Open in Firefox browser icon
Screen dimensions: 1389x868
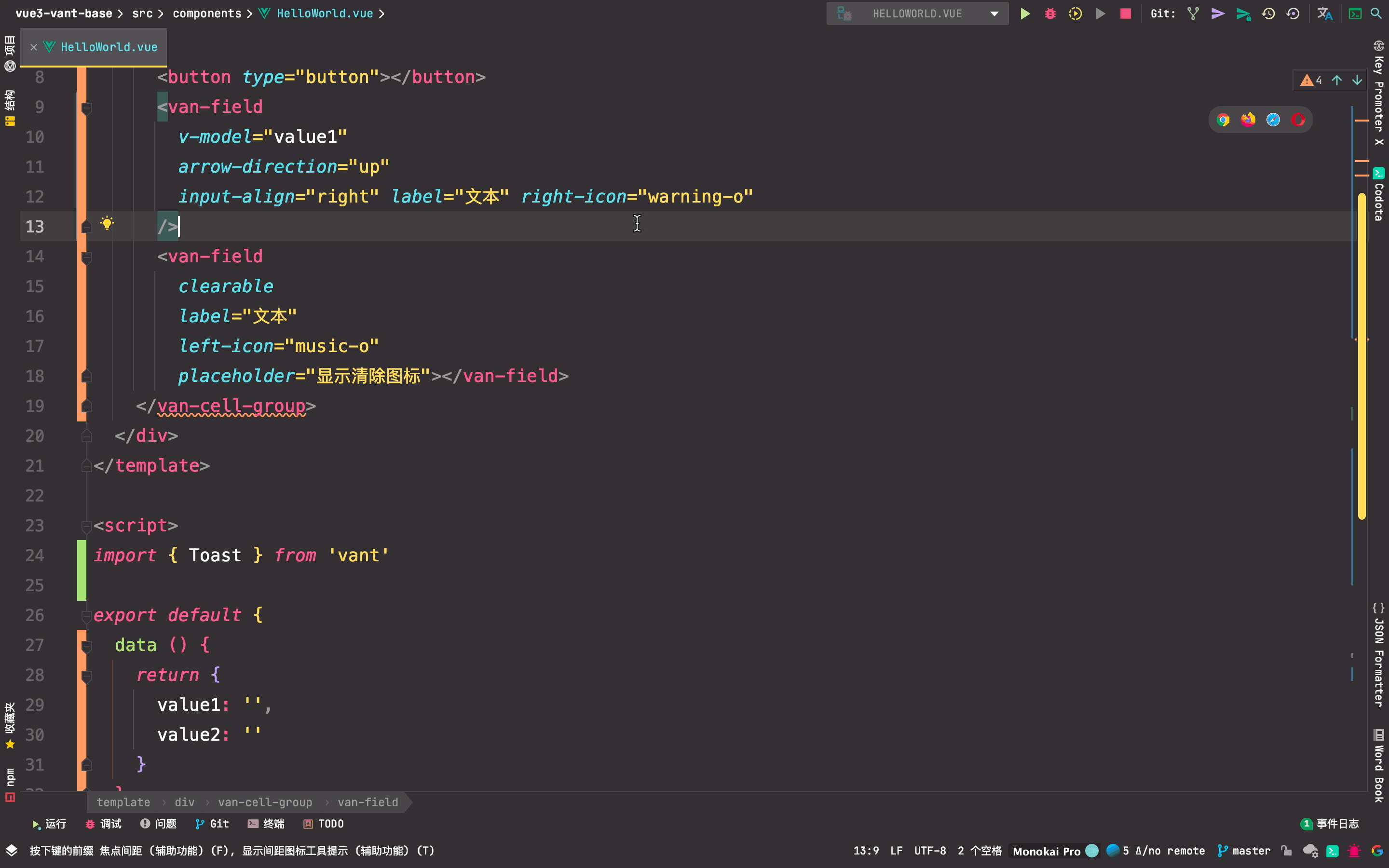(x=1248, y=120)
